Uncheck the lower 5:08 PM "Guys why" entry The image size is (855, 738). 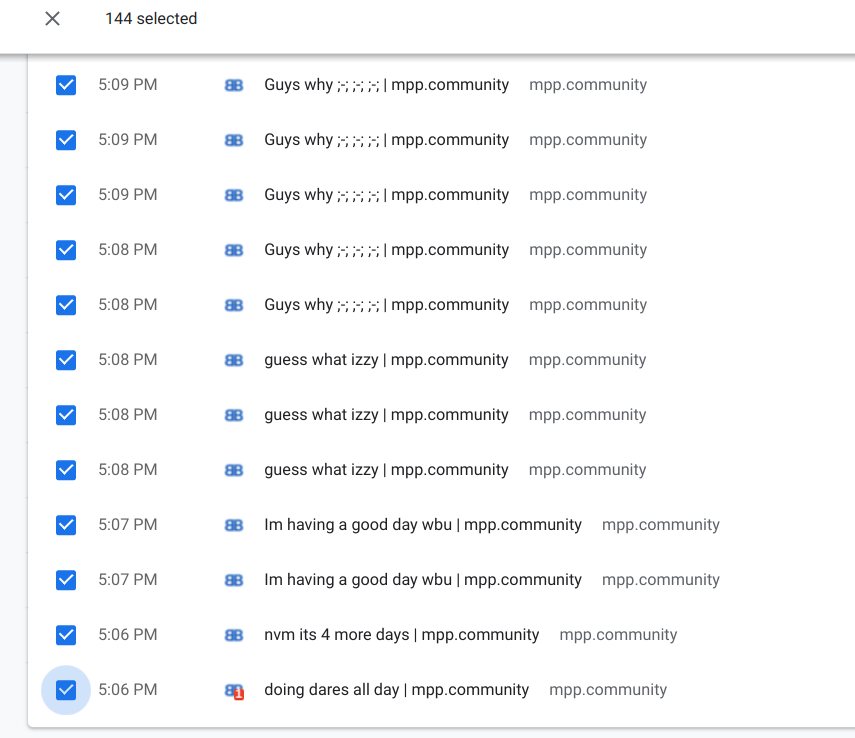point(66,305)
